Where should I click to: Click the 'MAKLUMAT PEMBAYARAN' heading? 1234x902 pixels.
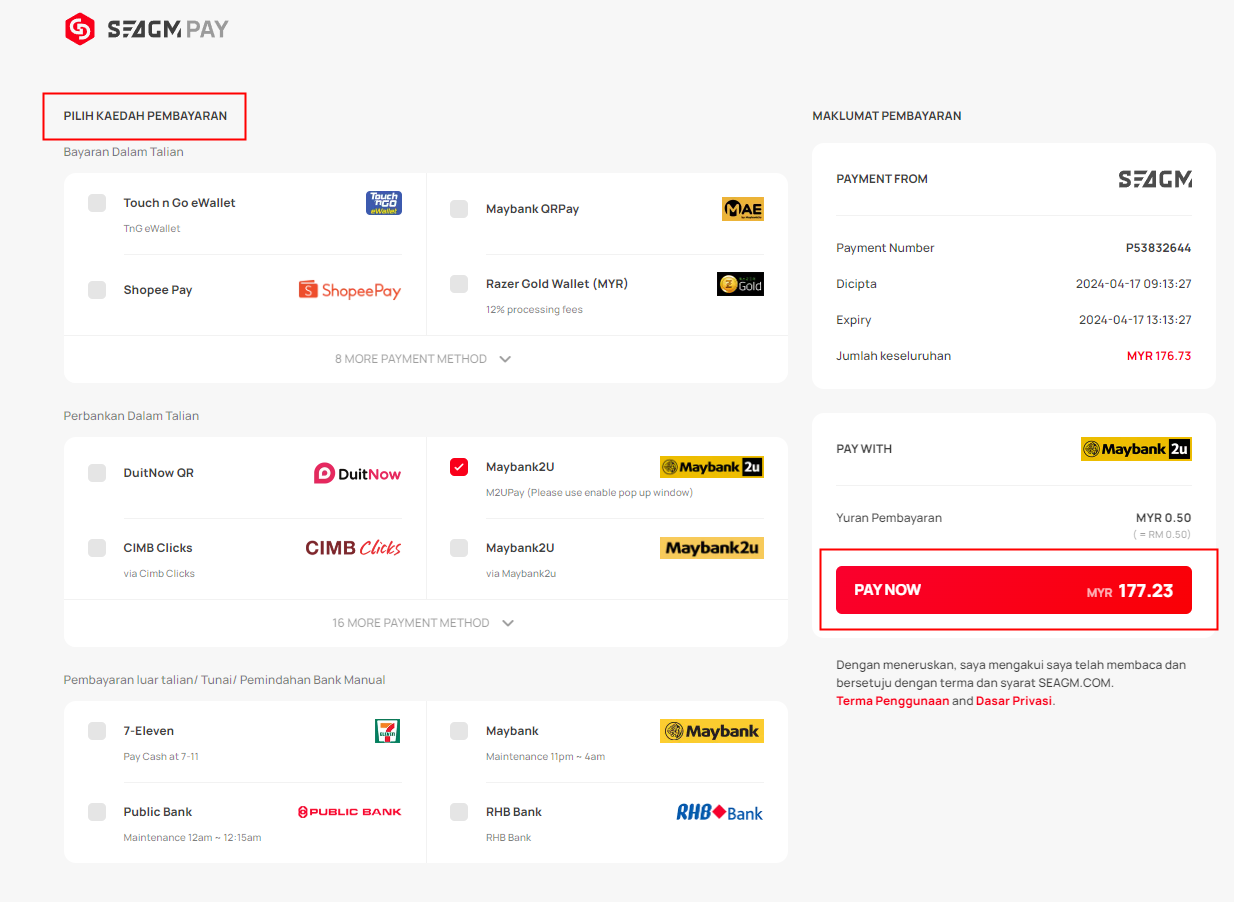click(x=887, y=116)
